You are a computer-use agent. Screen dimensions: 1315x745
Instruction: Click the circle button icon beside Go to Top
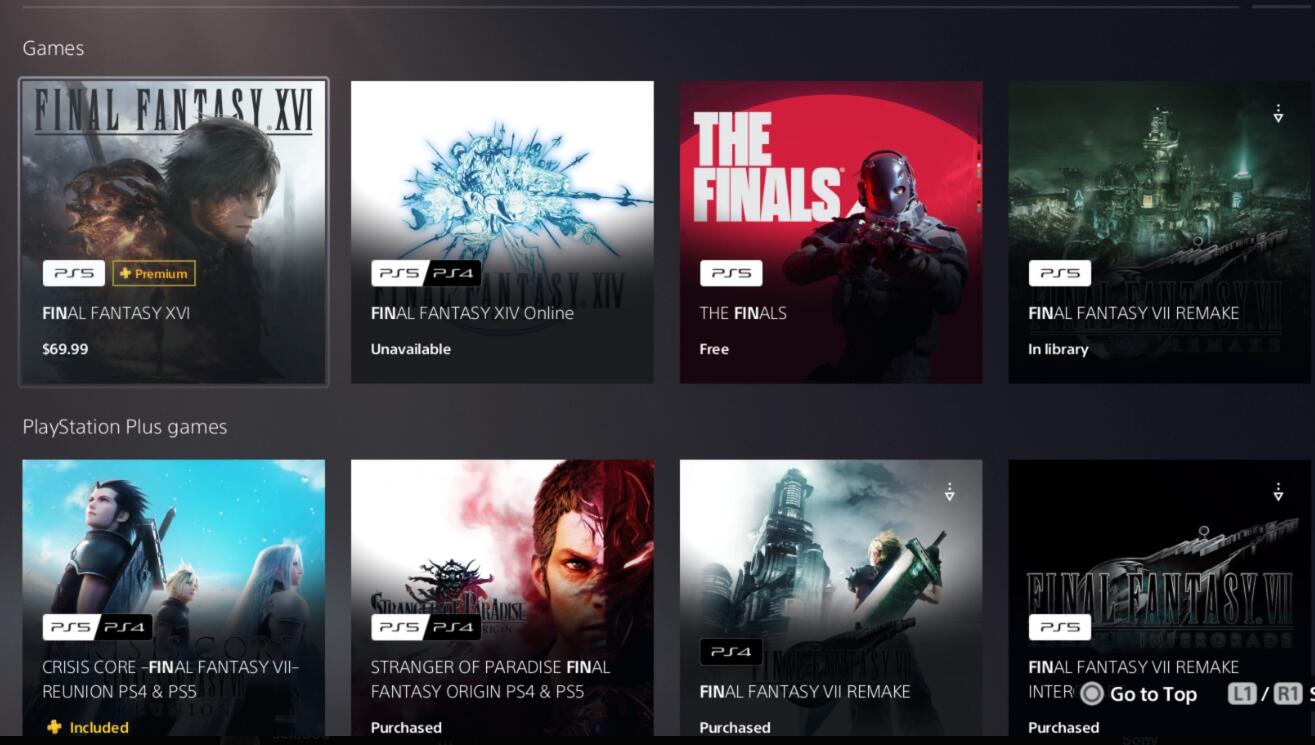click(x=1091, y=694)
